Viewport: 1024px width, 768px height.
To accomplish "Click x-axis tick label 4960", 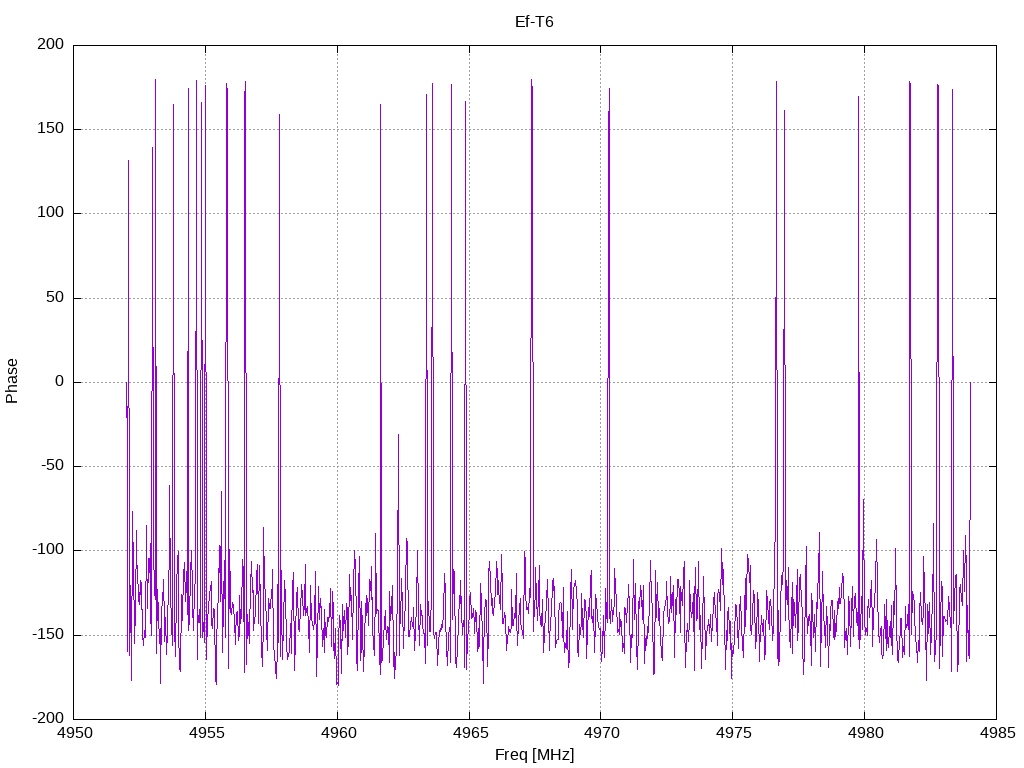I will pyautogui.click(x=338, y=733).
